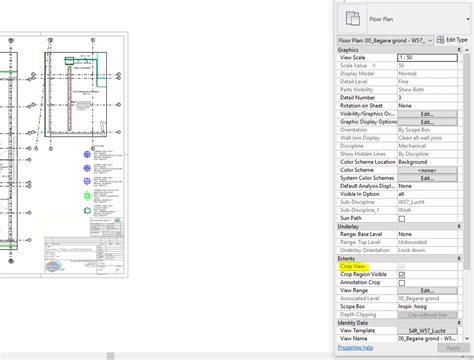Click Edit for Graphic Display Options
The height and width of the screenshot is (360, 474).
(427, 122)
